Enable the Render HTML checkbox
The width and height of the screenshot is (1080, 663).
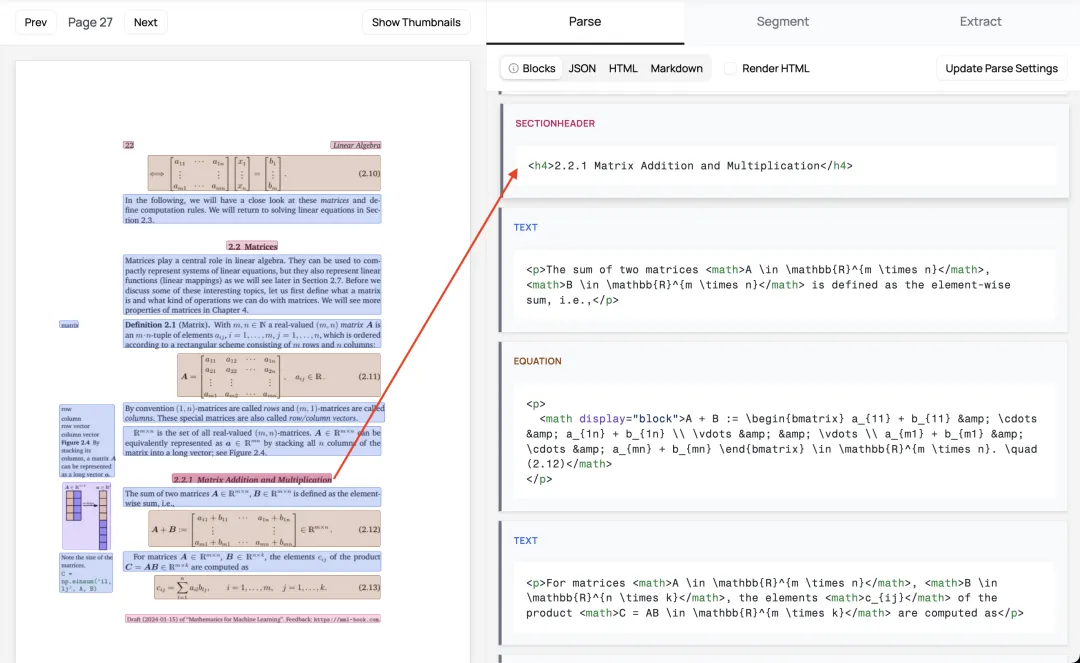[x=730, y=68]
